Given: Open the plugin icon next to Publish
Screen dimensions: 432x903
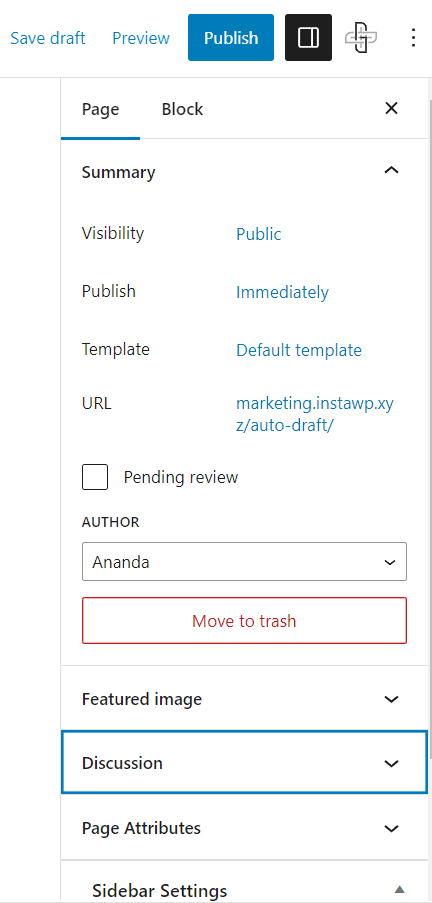Looking at the screenshot, I should coord(361,38).
